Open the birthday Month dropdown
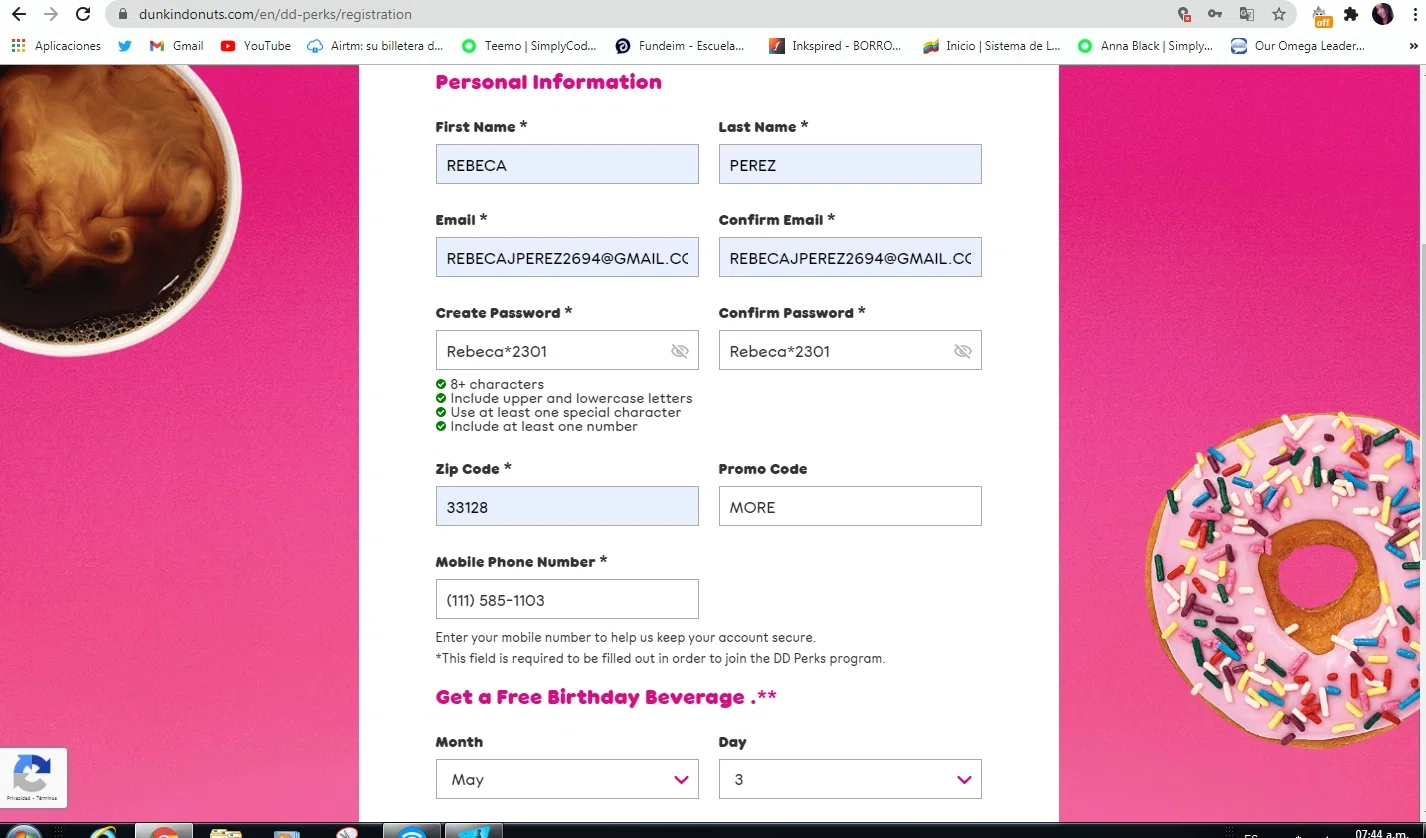This screenshot has height=838, width=1426. (x=567, y=779)
